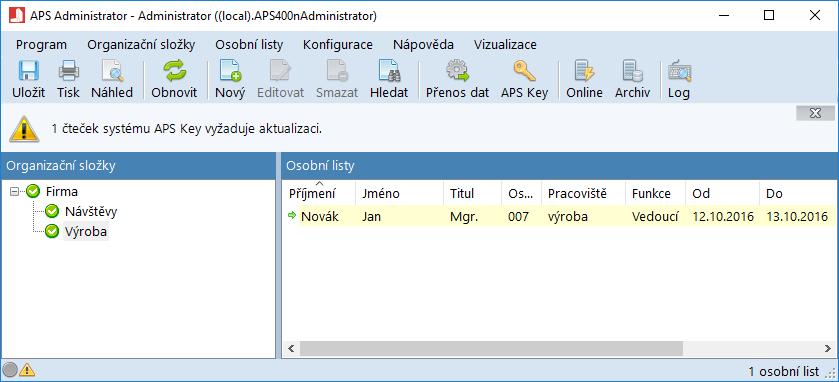Click the green check icon beside Návštěvy

pos(52,211)
